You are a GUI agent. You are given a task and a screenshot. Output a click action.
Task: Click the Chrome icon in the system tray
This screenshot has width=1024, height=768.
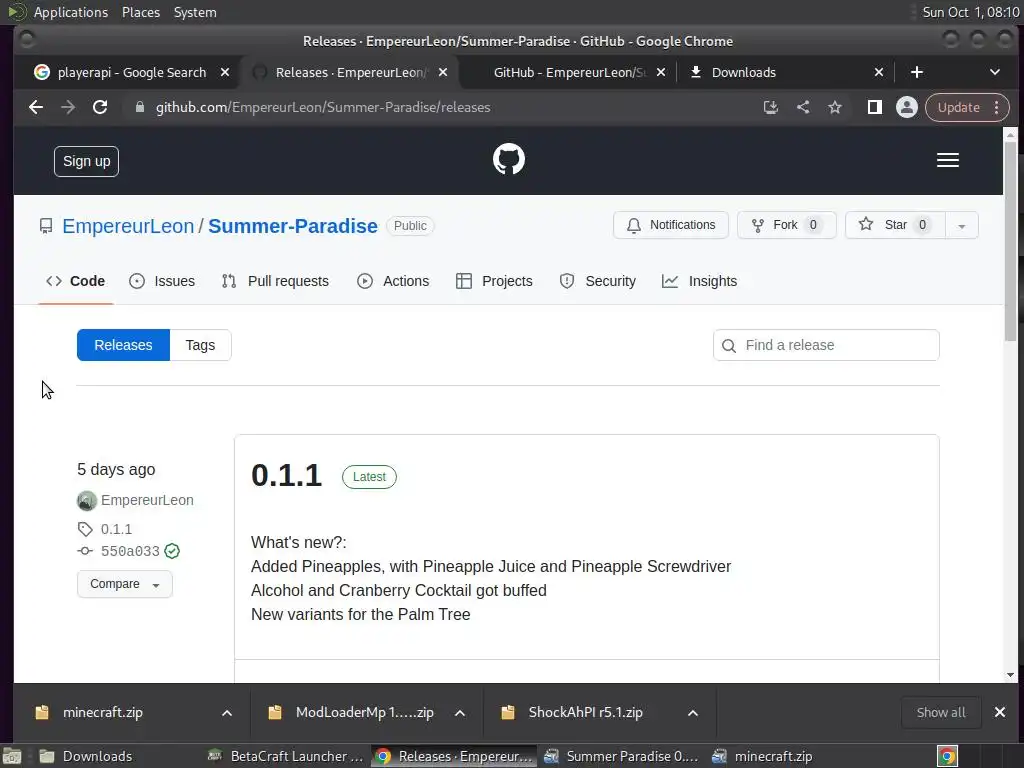tap(947, 756)
